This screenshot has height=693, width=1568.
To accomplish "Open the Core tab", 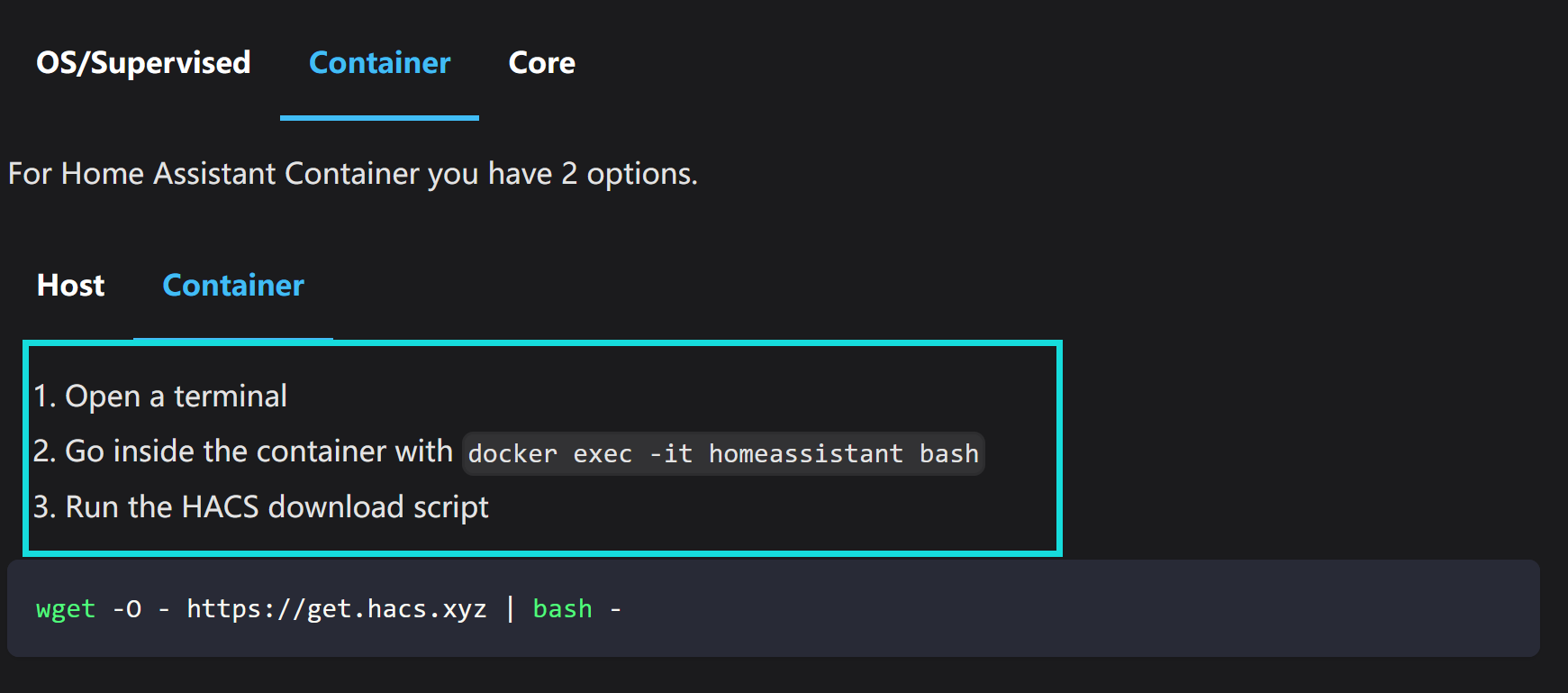I will 541,63.
